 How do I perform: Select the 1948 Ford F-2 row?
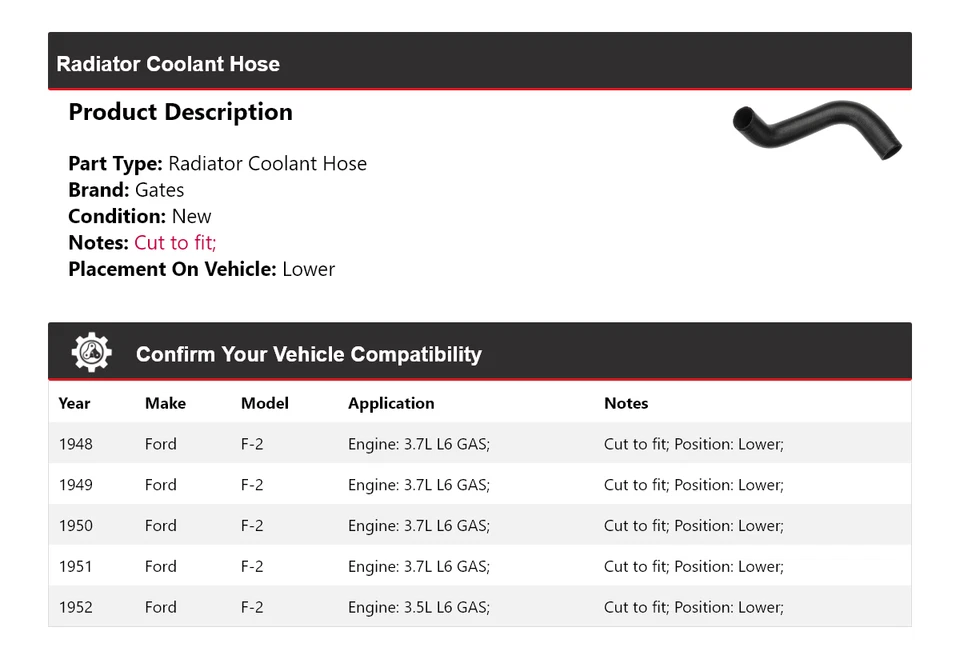(x=480, y=444)
